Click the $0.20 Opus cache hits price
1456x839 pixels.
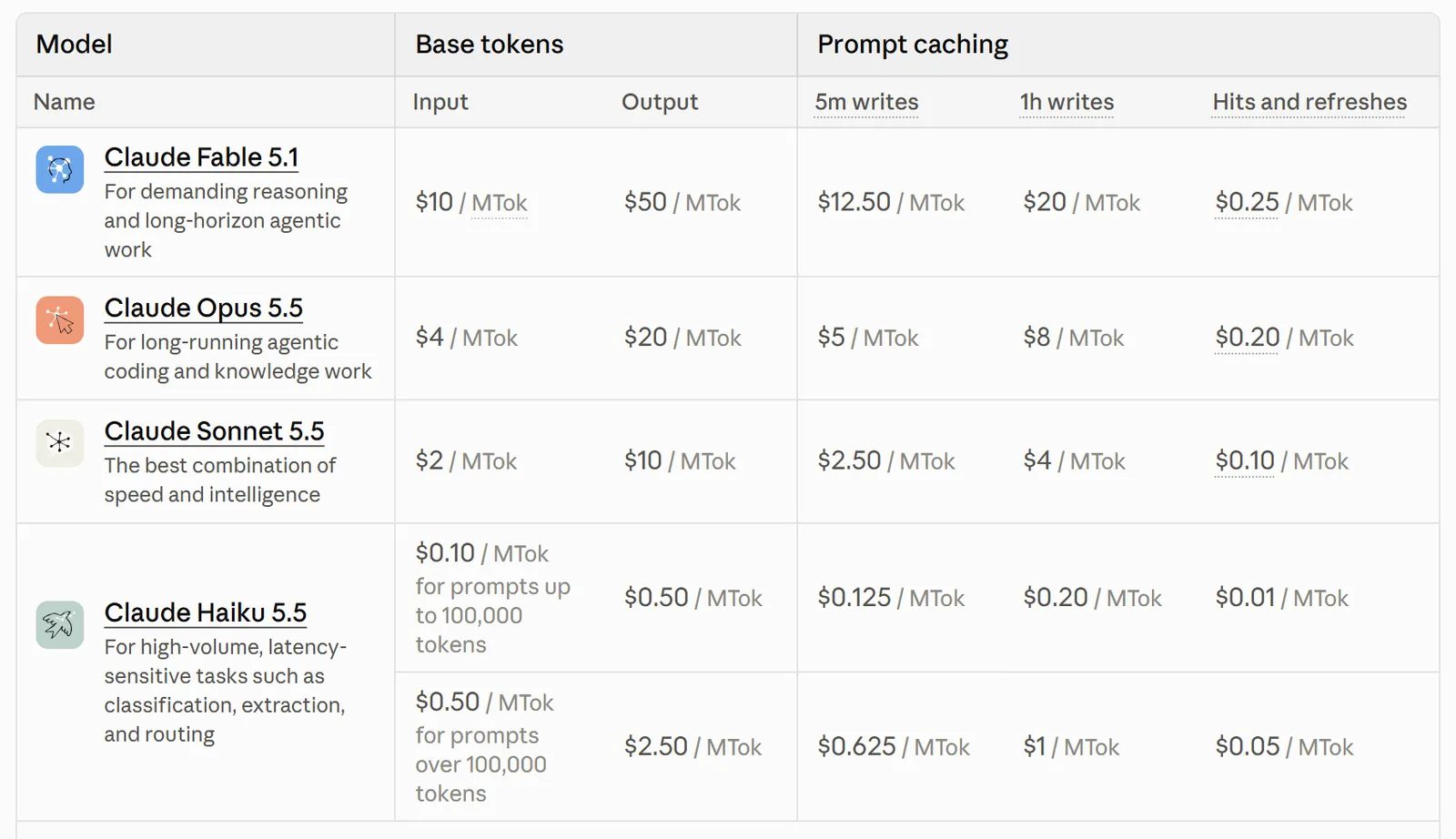click(x=1248, y=338)
